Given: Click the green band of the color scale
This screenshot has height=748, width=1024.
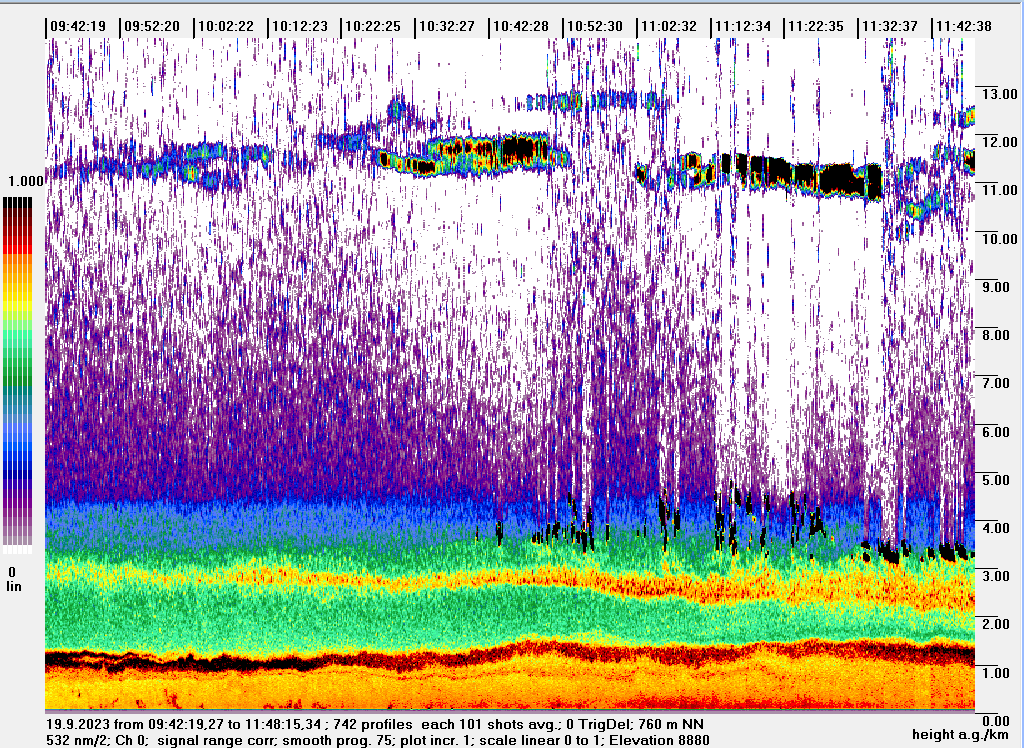Looking at the screenshot, I should coord(18,357).
